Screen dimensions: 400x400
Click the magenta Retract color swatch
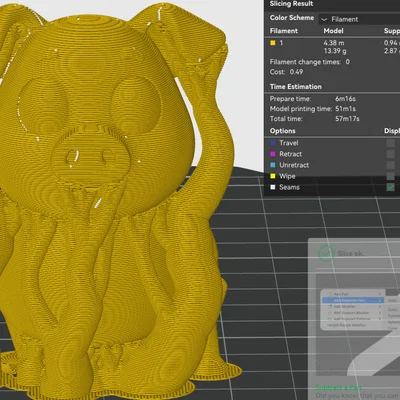pos(273,154)
